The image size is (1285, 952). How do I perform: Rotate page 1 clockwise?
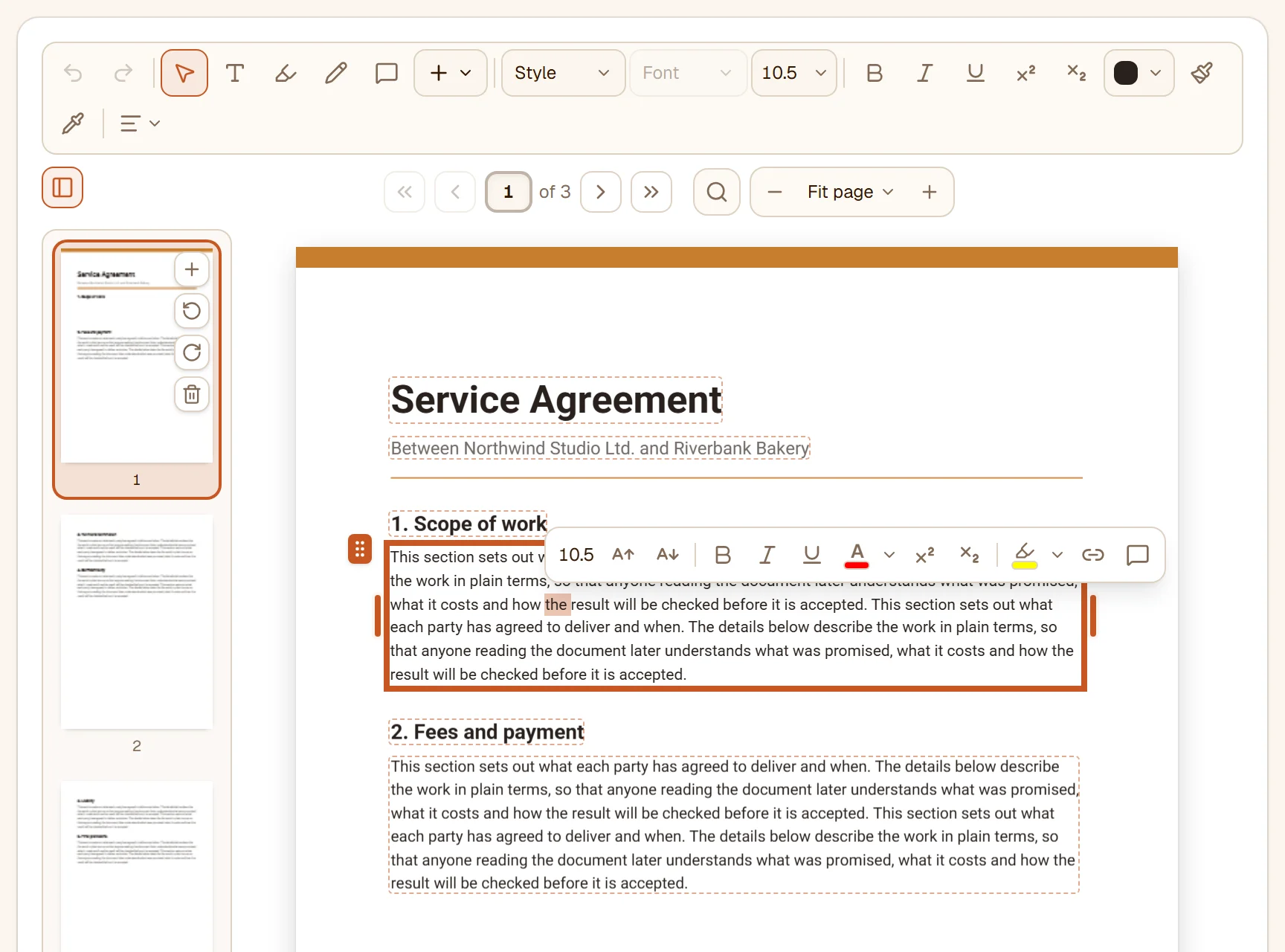pos(192,353)
